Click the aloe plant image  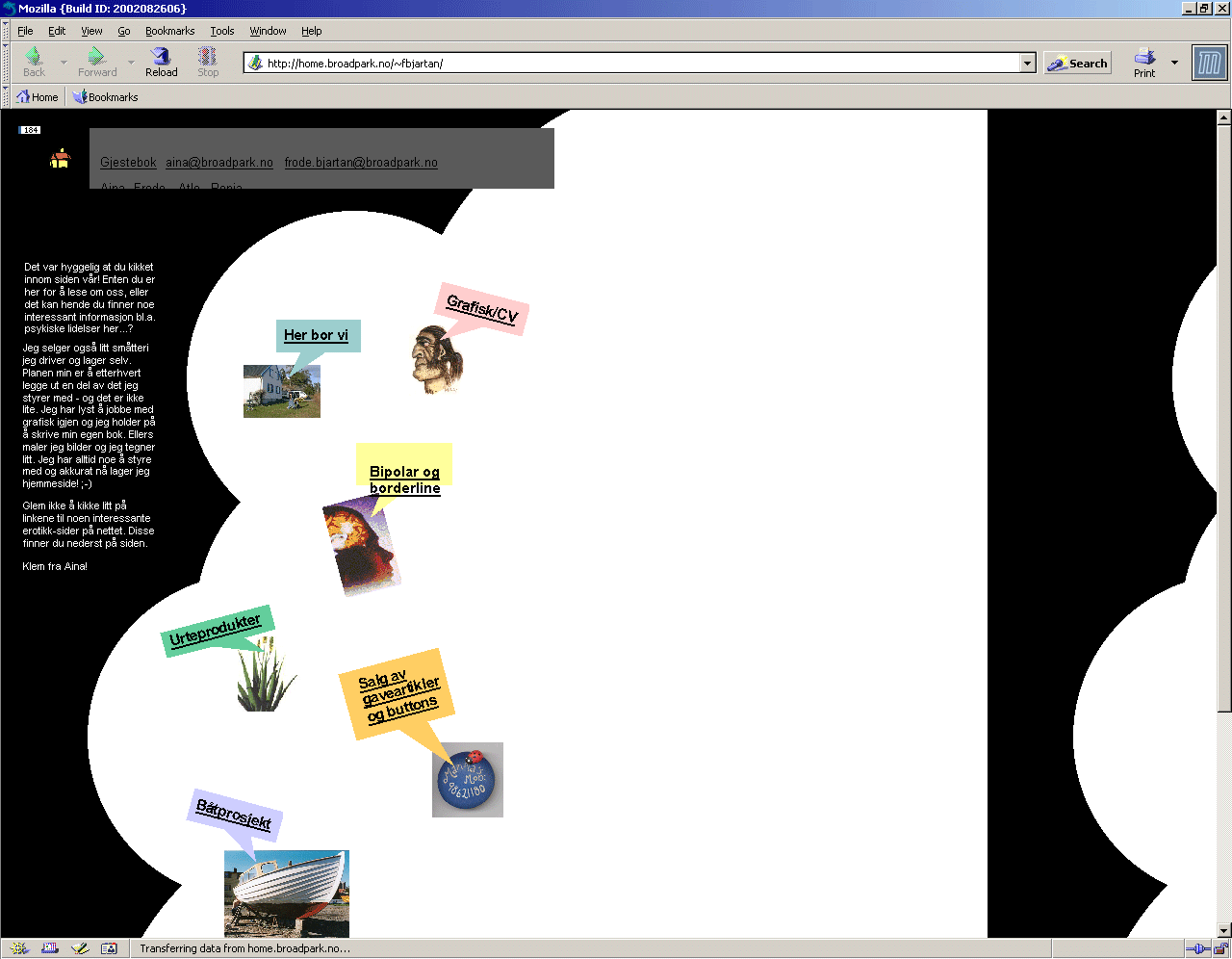click(266, 676)
